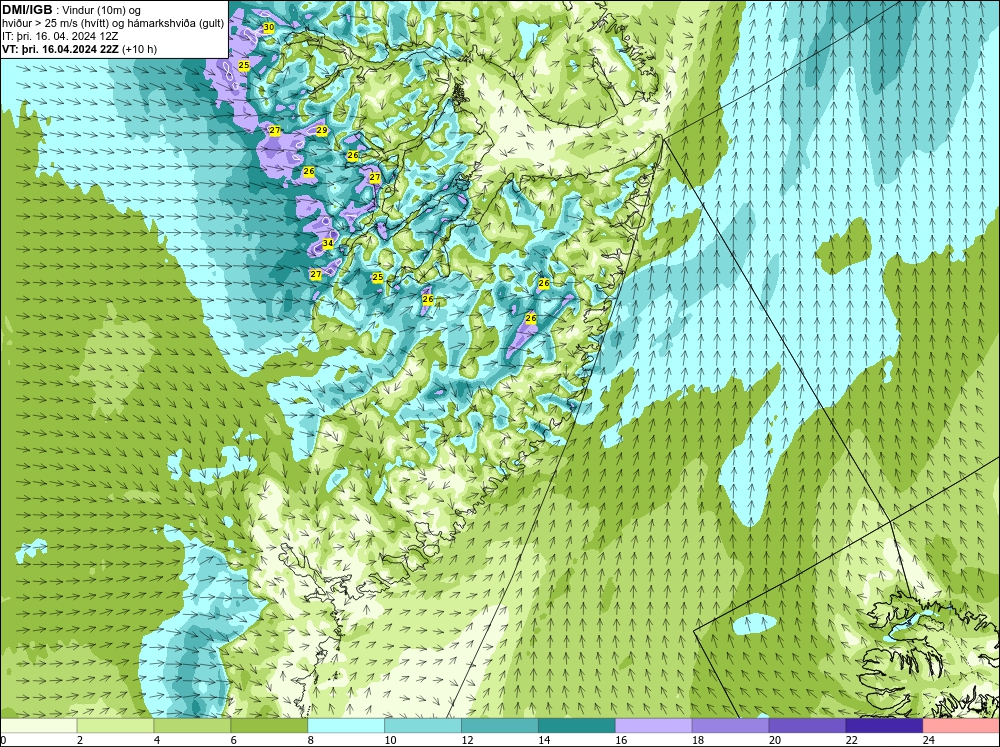
Task: Click the legend scale value 6
Action: coord(233,740)
